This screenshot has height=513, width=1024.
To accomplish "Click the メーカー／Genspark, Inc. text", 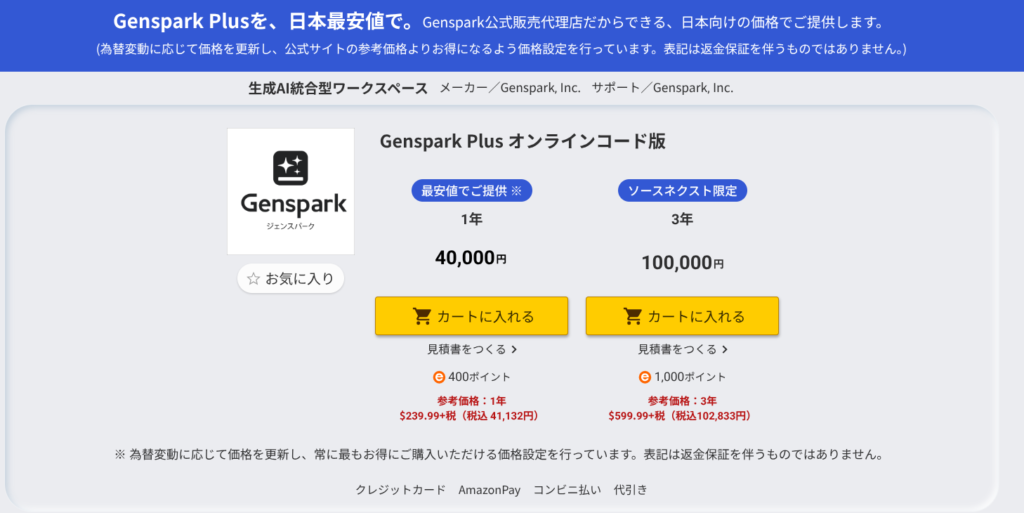I will (510, 88).
